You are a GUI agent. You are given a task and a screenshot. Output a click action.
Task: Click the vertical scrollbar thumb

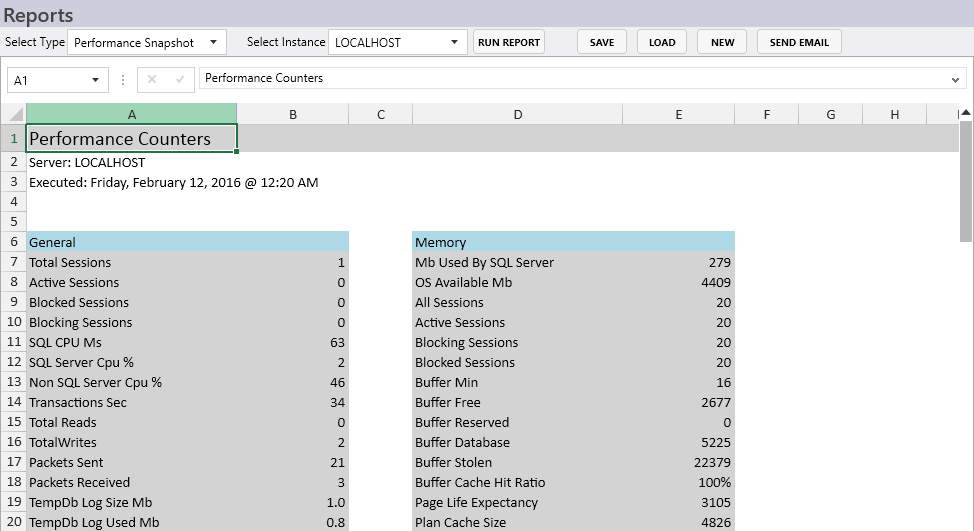(965, 181)
